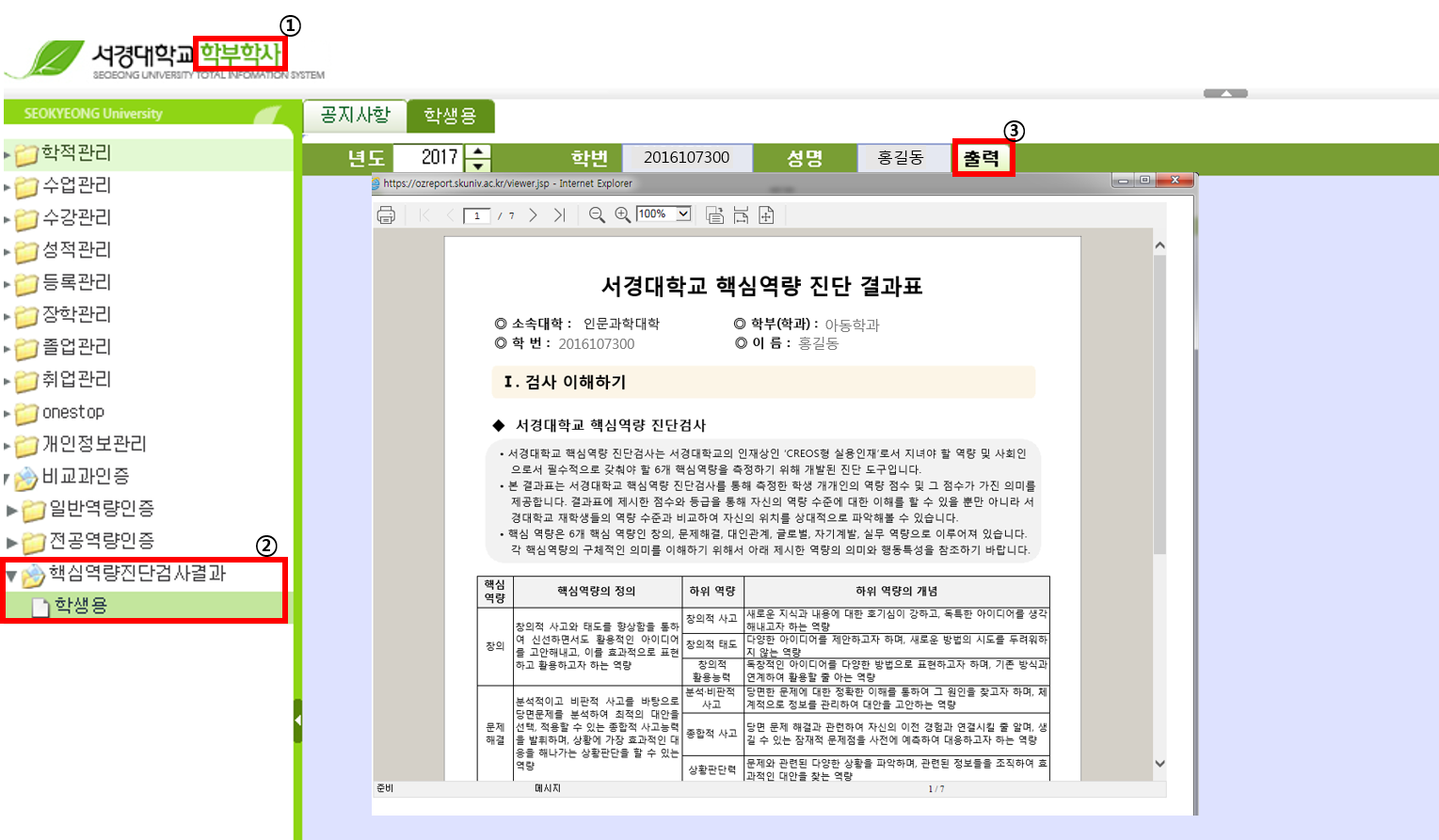The width and height of the screenshot is (1439, 840).
Task: Collapse the 핵심역량진단검사결과 tree node
Action: (x=10, y=575)
